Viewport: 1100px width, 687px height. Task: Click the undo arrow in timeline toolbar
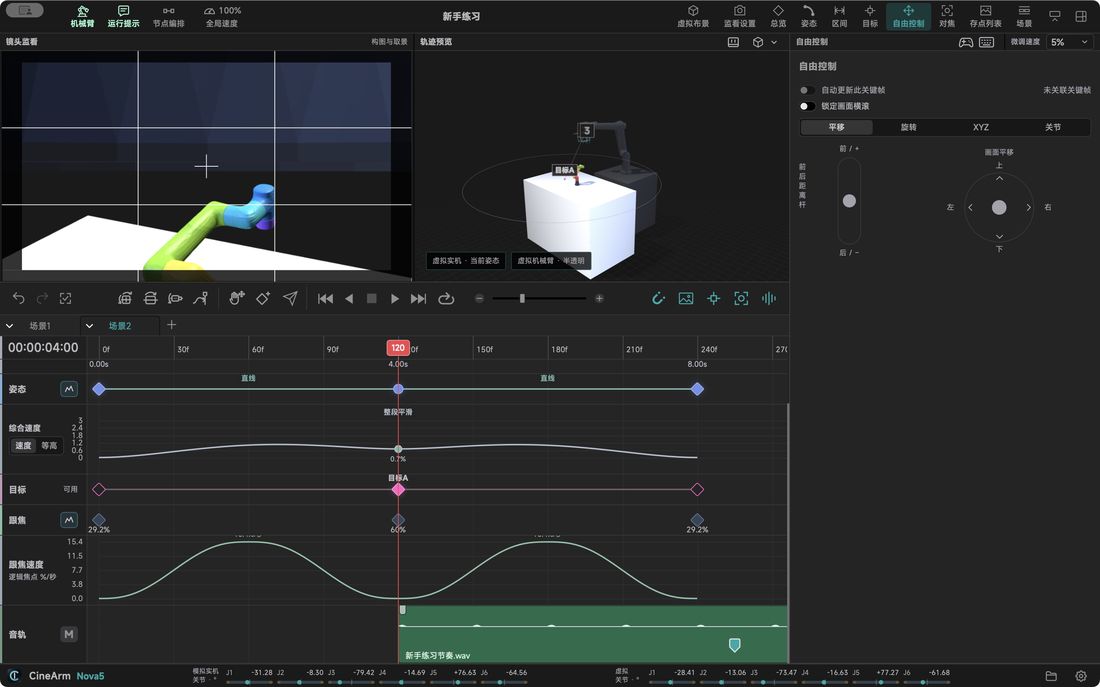18,298
